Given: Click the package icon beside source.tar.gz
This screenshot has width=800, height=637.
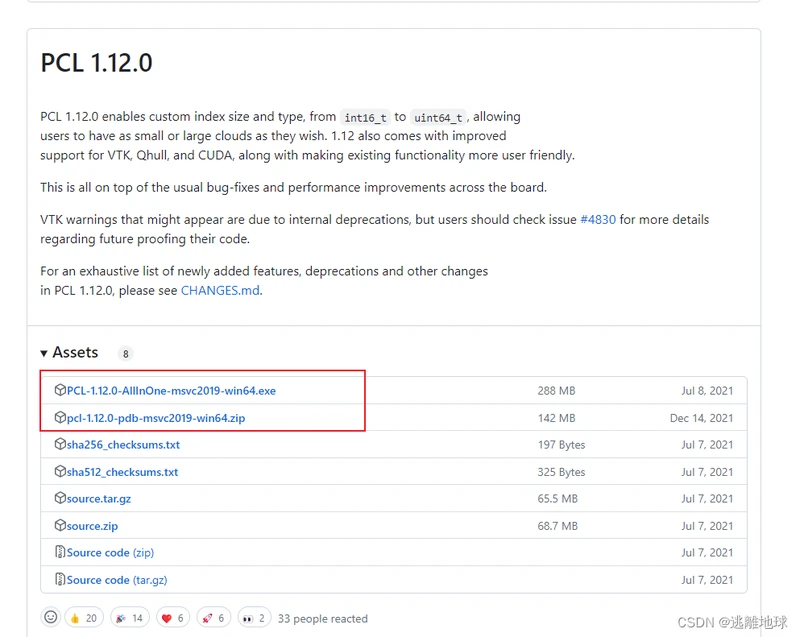Looking at the screenshot, I should [60, 498].
